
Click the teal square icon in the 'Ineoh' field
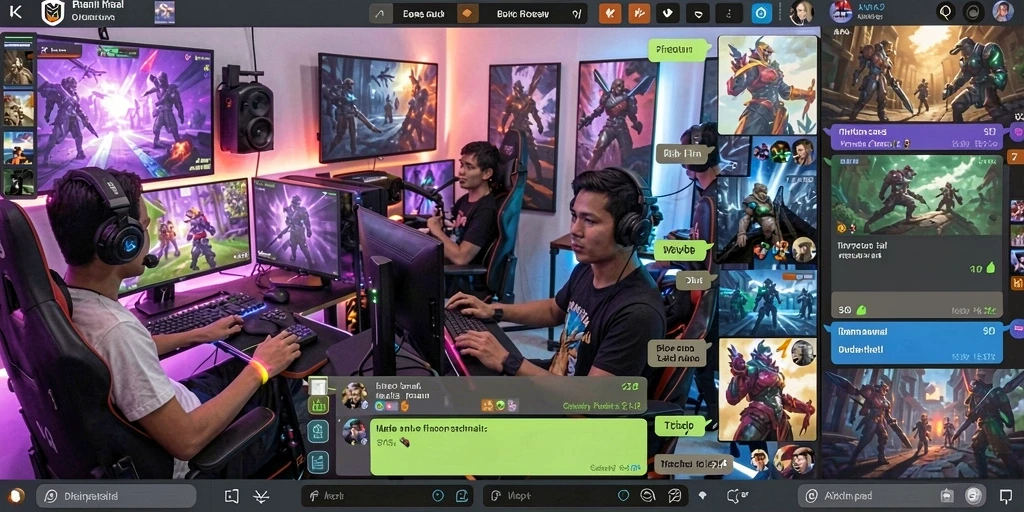pyautogui.click(x=462, y=496)
